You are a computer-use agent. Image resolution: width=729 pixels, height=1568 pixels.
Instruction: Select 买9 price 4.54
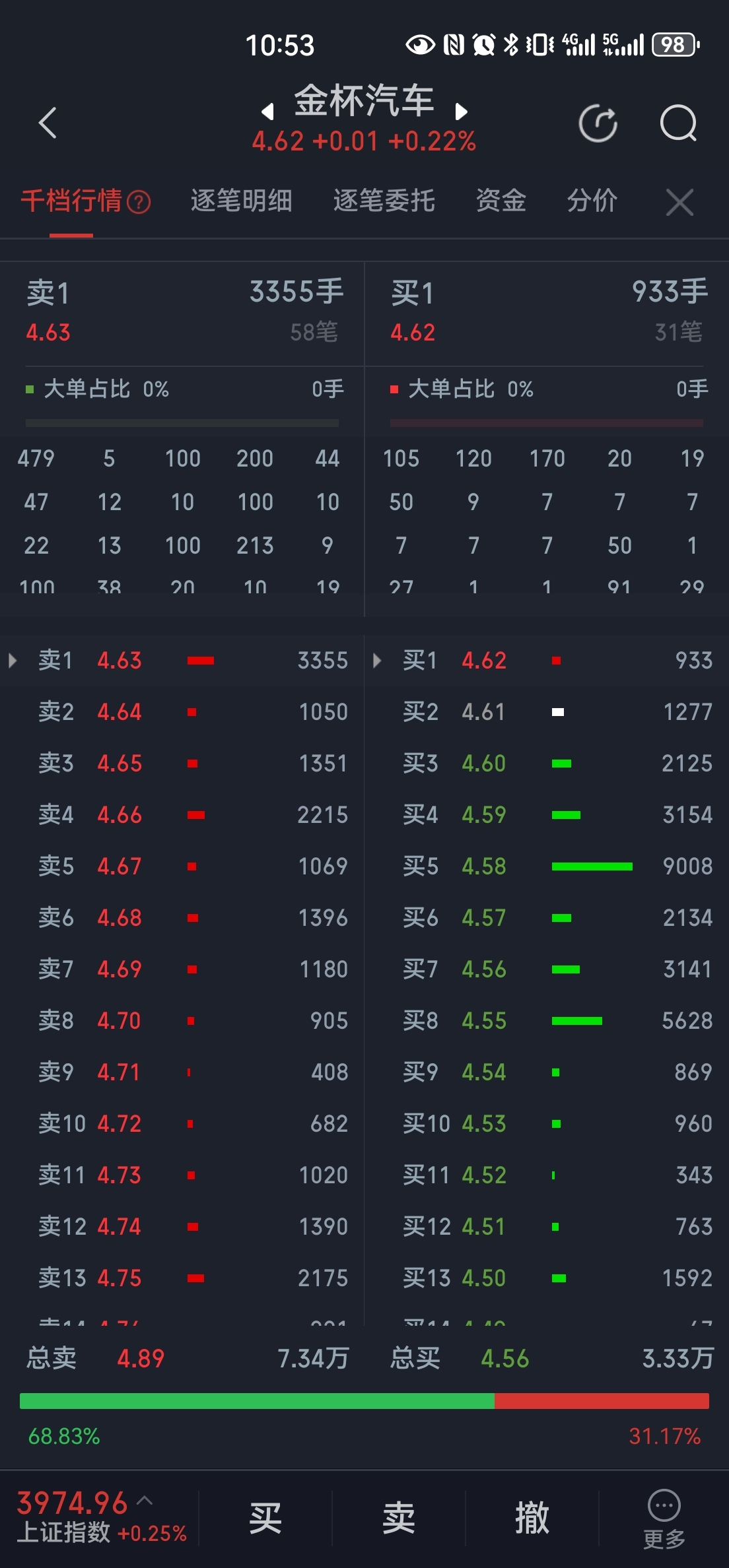[484, 1072]
